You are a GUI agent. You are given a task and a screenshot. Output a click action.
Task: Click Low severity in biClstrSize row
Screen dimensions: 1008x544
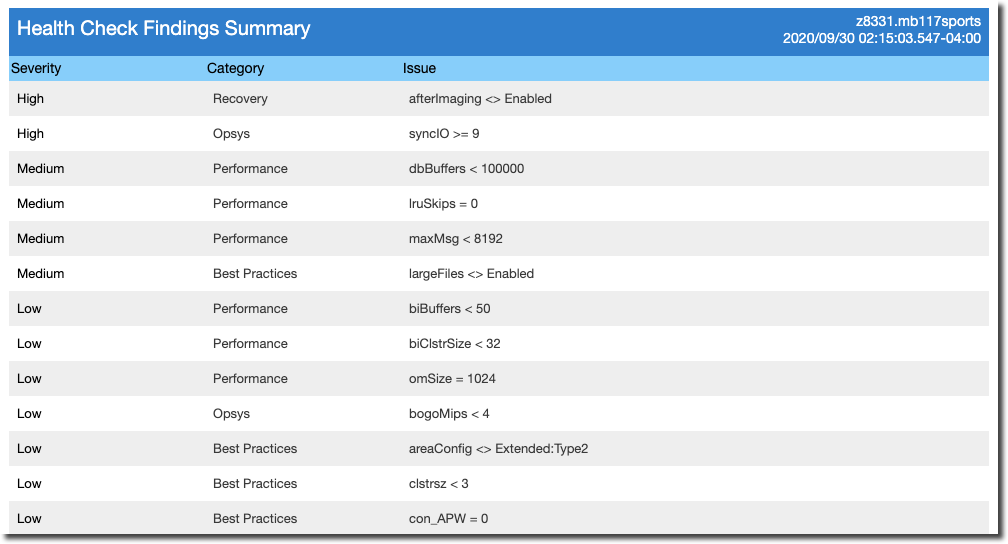29,343
